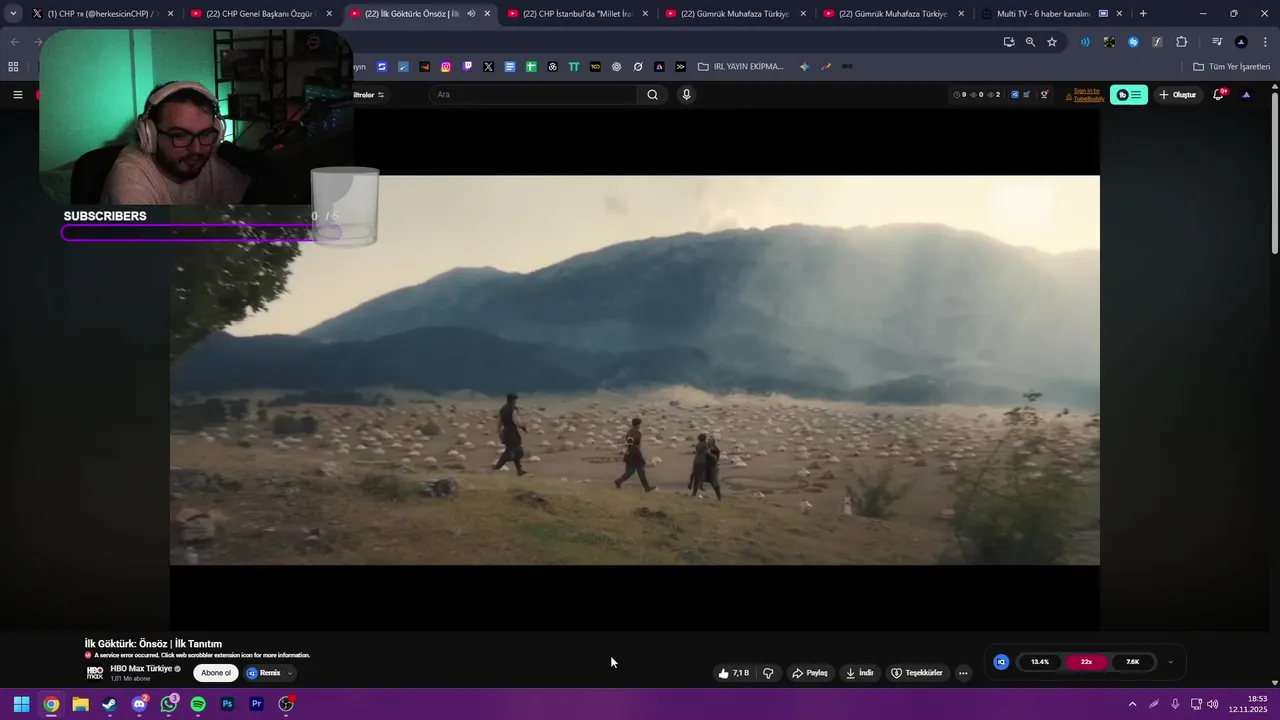The width and height of the screenshot is (1280, 720).
Task: Click the pink 22x stat pill
Action: pos(1086,662)
